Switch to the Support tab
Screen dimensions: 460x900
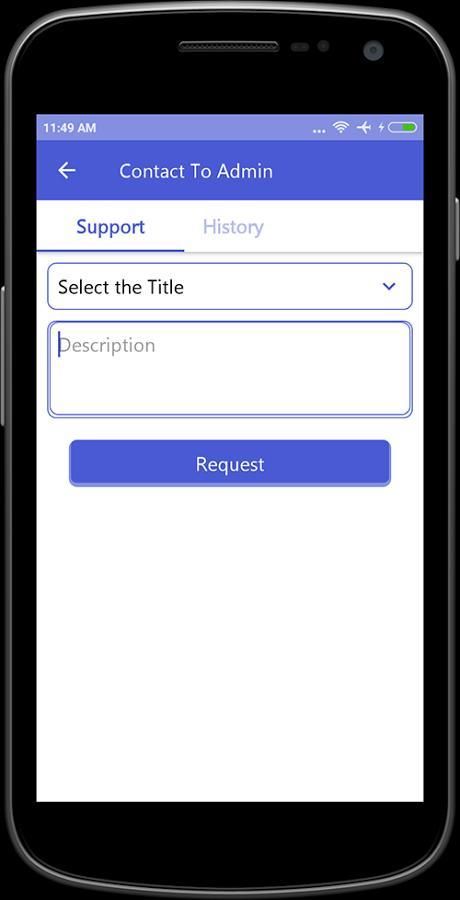(x=110, y=227)
